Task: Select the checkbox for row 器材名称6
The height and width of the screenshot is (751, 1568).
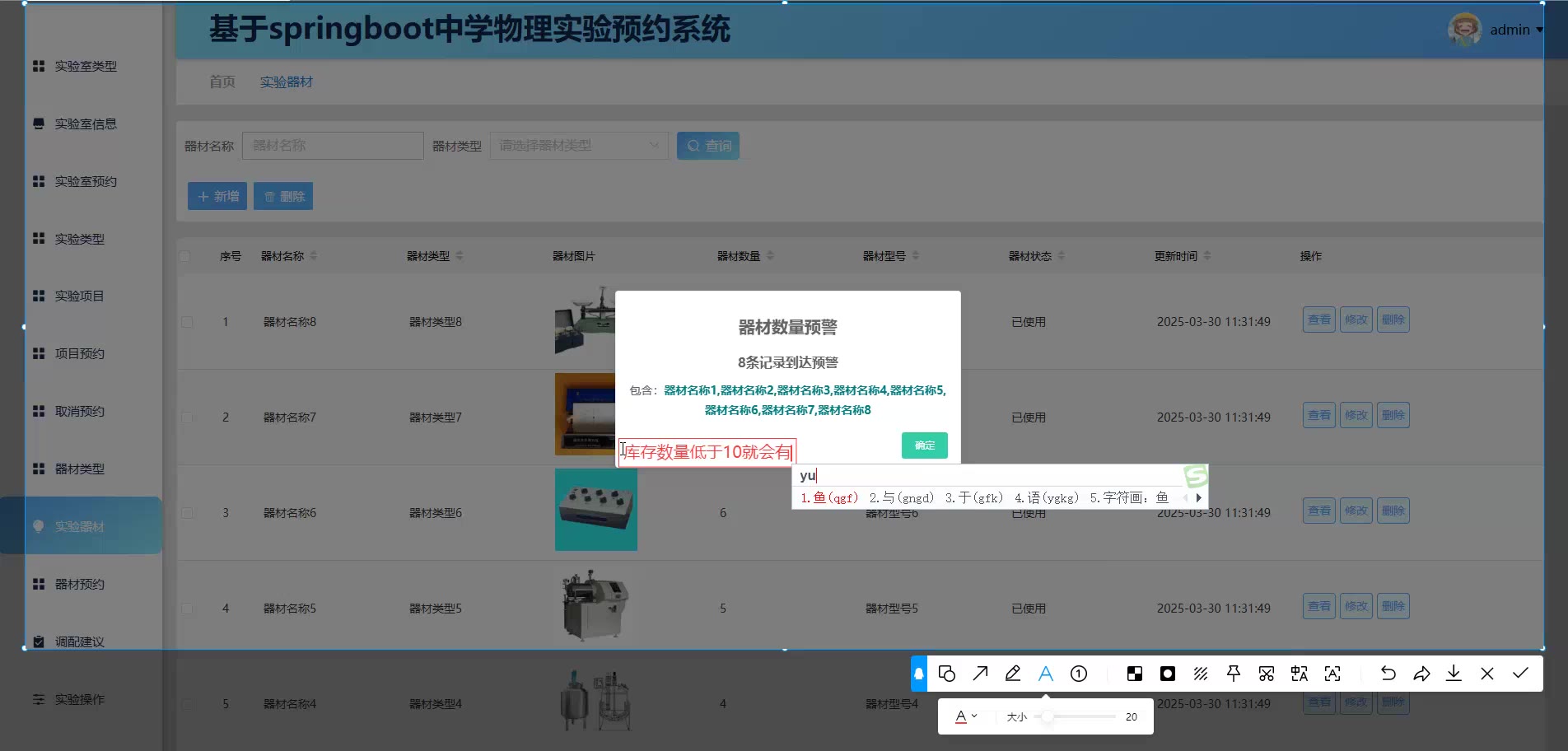Action: pyautogui.click(x=188, y=513)
